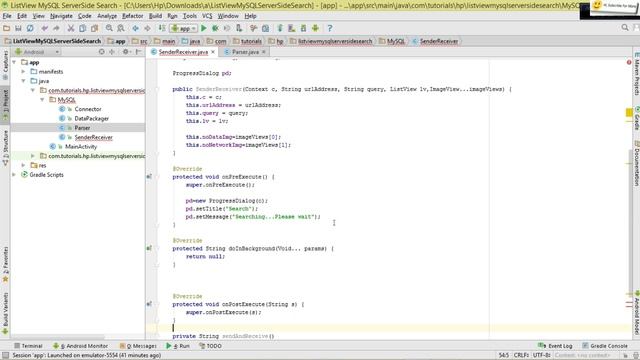Expand the Gradle Scripts node
Viewport: 640px width, 360px height.
pos(14,175)
